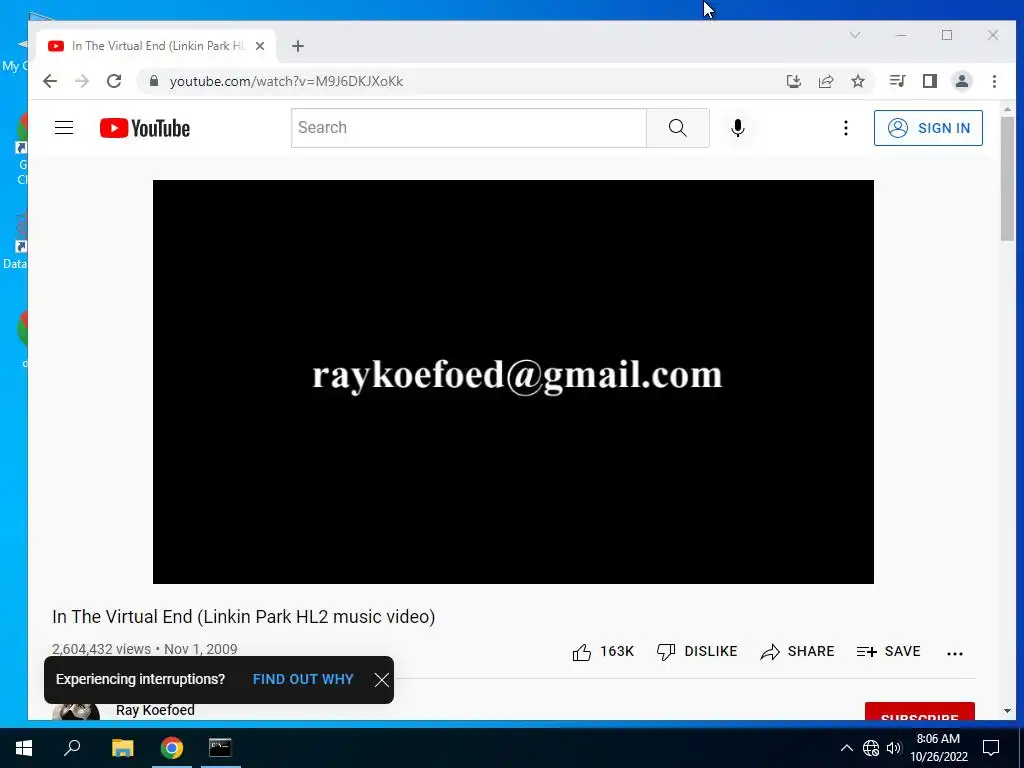This screenshot has width=1024, height=768.
Task: Click the SIGN IN button
Action: coord(928,128)
